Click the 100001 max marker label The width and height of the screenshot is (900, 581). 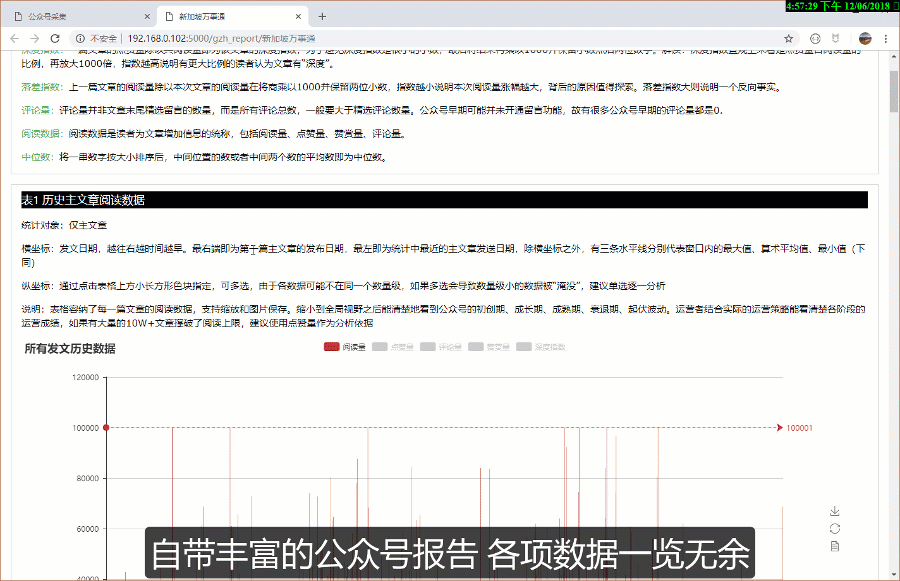point(799,428)
